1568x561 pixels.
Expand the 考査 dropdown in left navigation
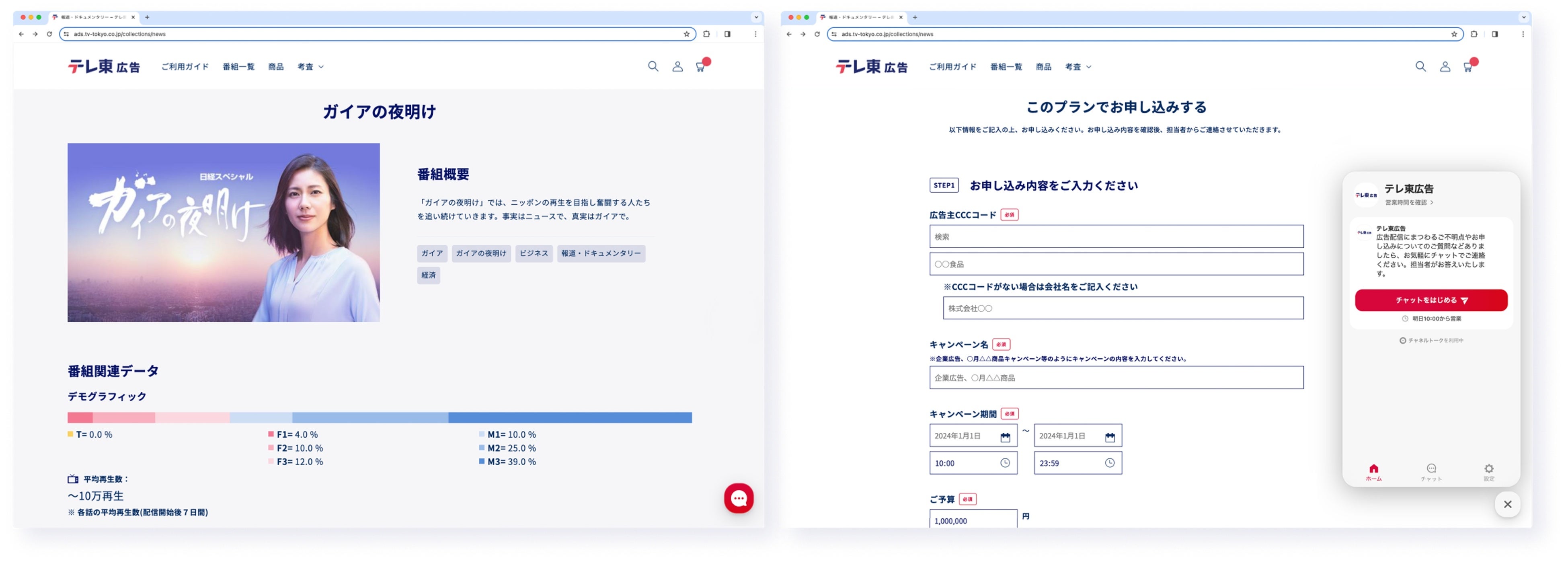[x=310, y=67]
